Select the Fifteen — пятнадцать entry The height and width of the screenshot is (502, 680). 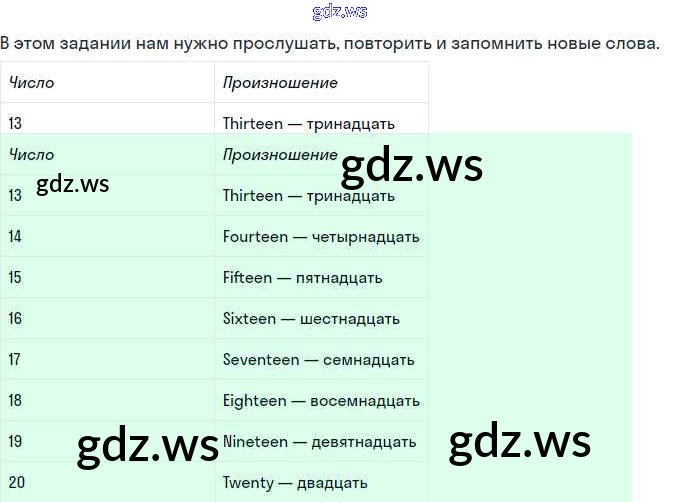click(302, 278)
